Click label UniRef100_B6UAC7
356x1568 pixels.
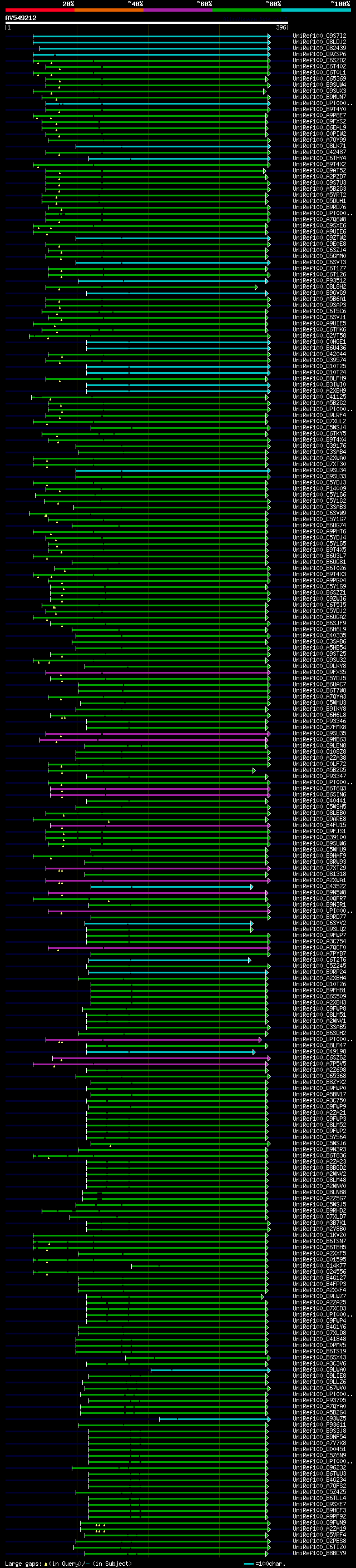[319, 684]
